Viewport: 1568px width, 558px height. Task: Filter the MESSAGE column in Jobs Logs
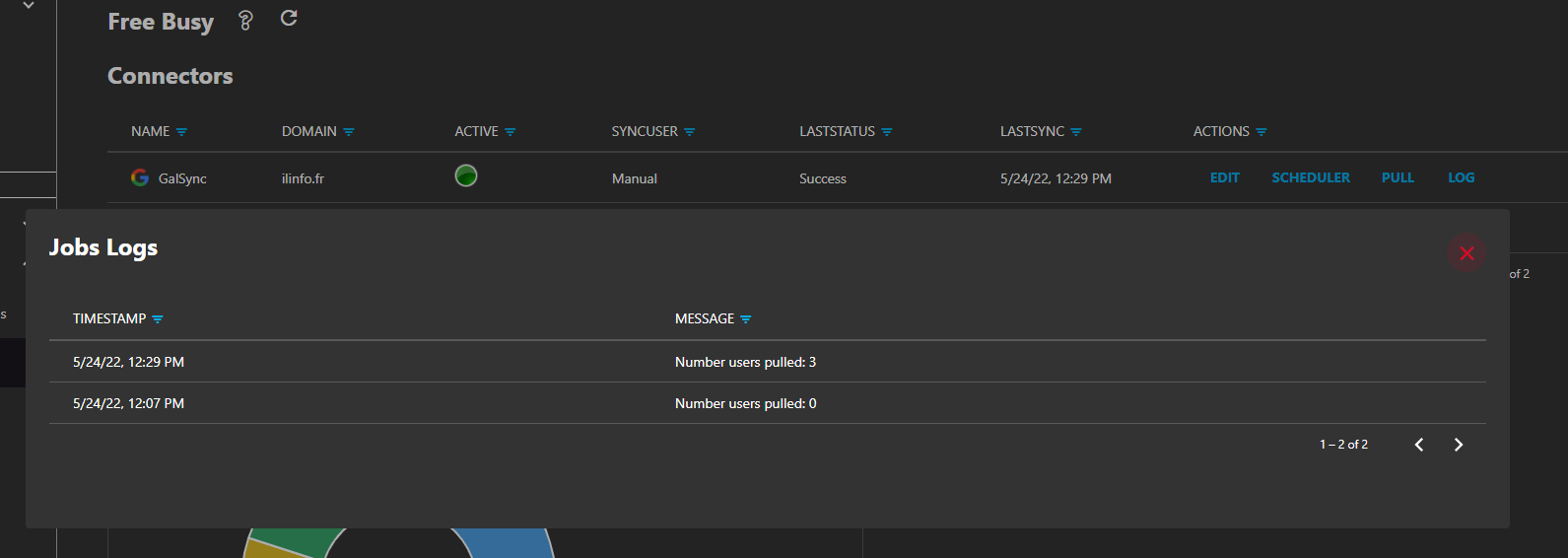click(746, 319)
